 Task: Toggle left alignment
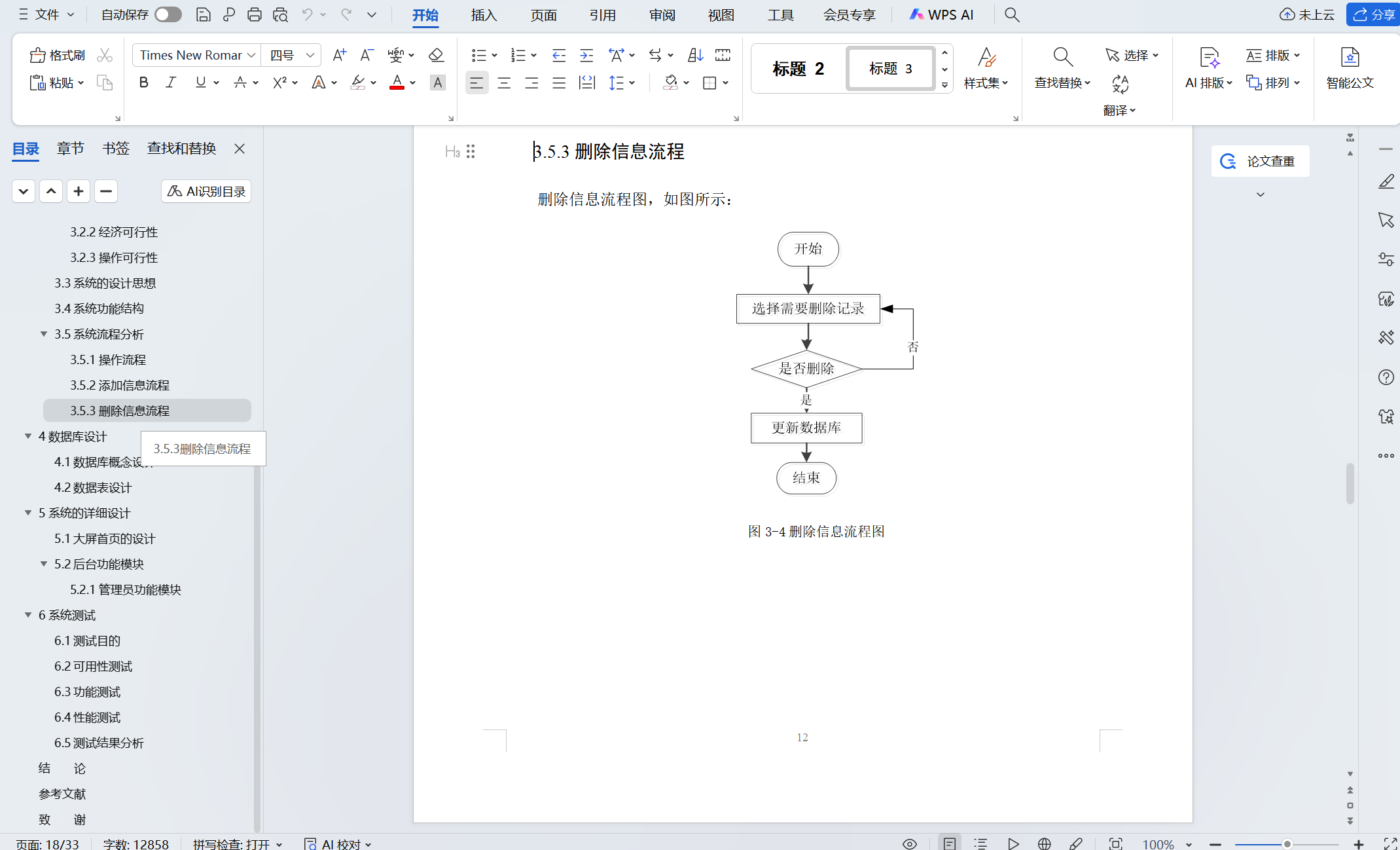(x=476, y=83)
